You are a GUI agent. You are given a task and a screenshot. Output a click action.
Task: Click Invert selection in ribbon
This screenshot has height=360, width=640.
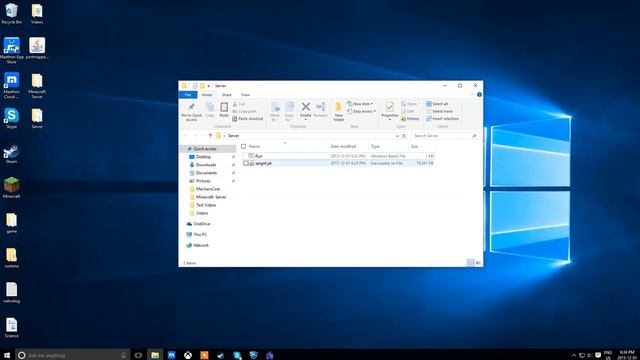pyautogui.click(x=442, y=119)
